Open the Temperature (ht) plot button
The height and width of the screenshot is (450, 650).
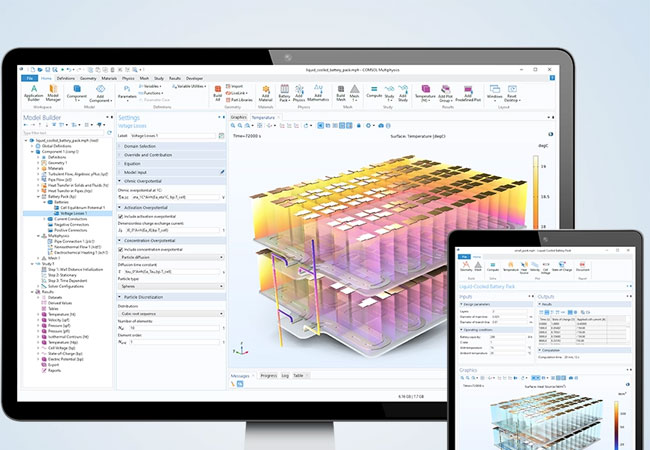pos(425,93)
